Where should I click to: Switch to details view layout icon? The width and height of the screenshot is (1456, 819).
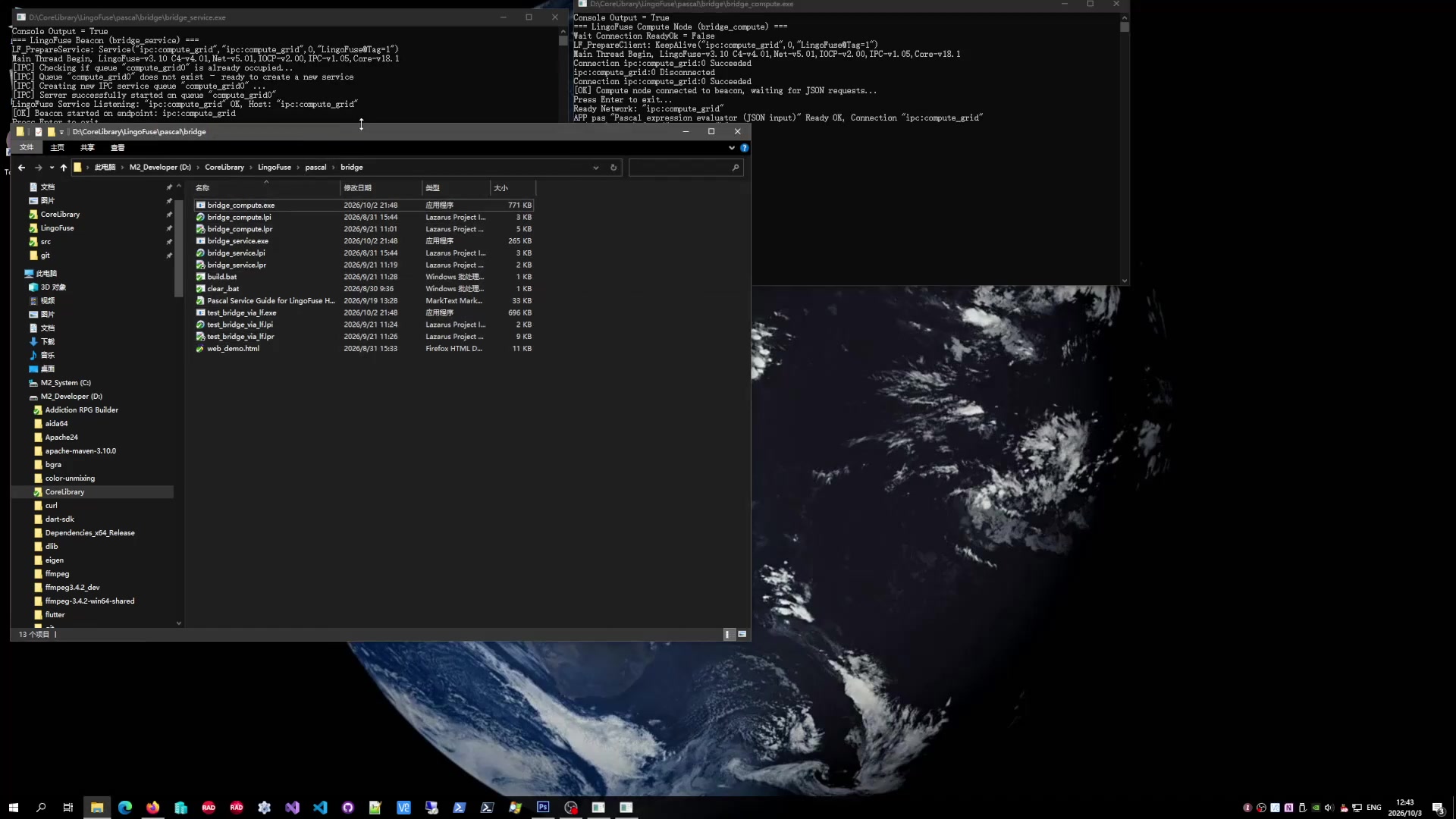tap(728, 635)
